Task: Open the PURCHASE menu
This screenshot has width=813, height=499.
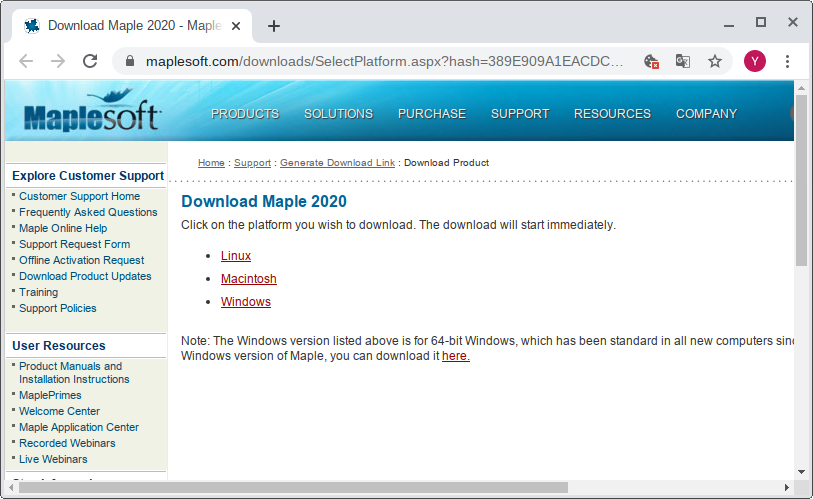Action: (432, 114)
